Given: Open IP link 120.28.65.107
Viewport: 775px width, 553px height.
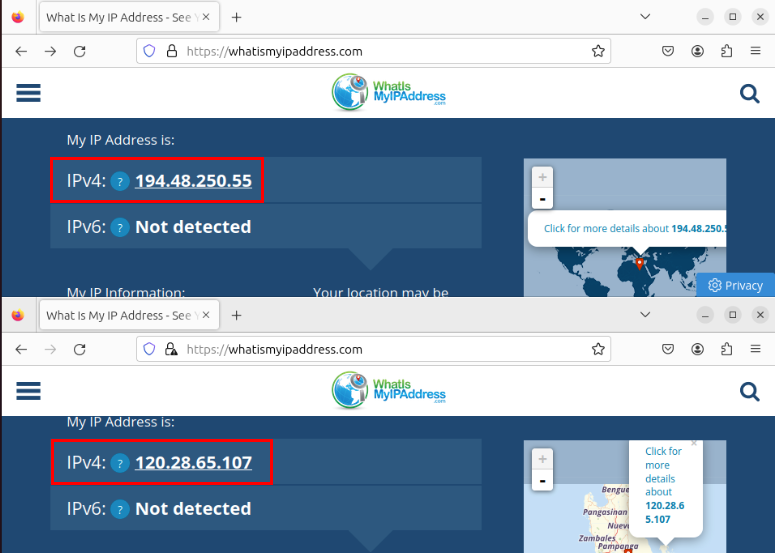Looking at the screenshot, I should point(193,463).
